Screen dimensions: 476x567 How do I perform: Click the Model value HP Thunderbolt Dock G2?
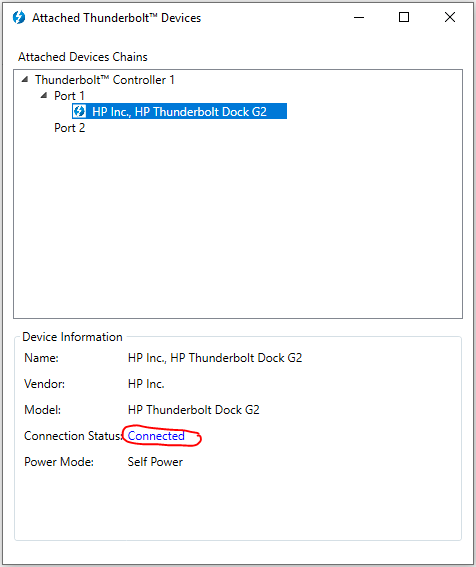pyautogui.click(x=194, y=410)
